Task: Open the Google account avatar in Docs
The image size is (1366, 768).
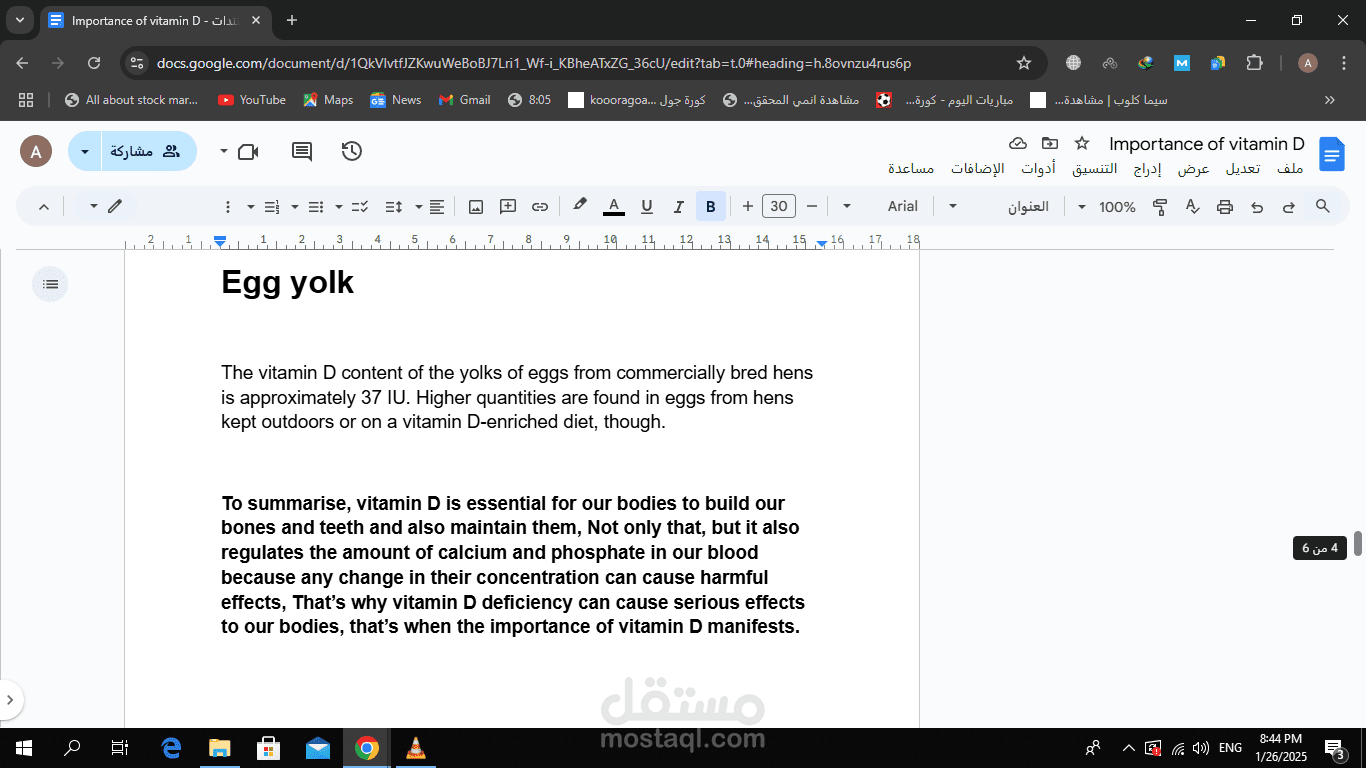Action: point(36,152)
